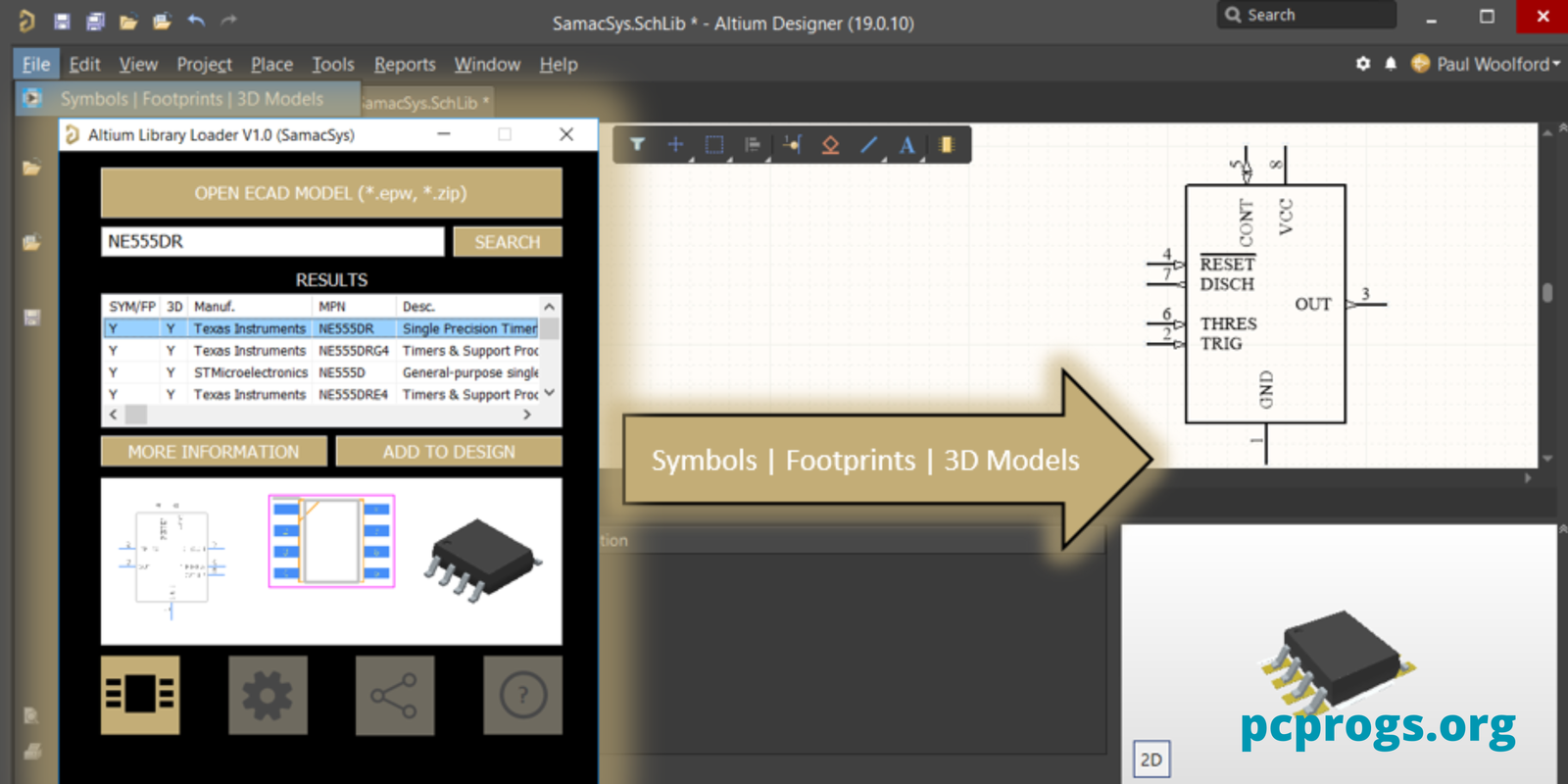
Task: Open the Help menu
Action: tap(559, 64)
